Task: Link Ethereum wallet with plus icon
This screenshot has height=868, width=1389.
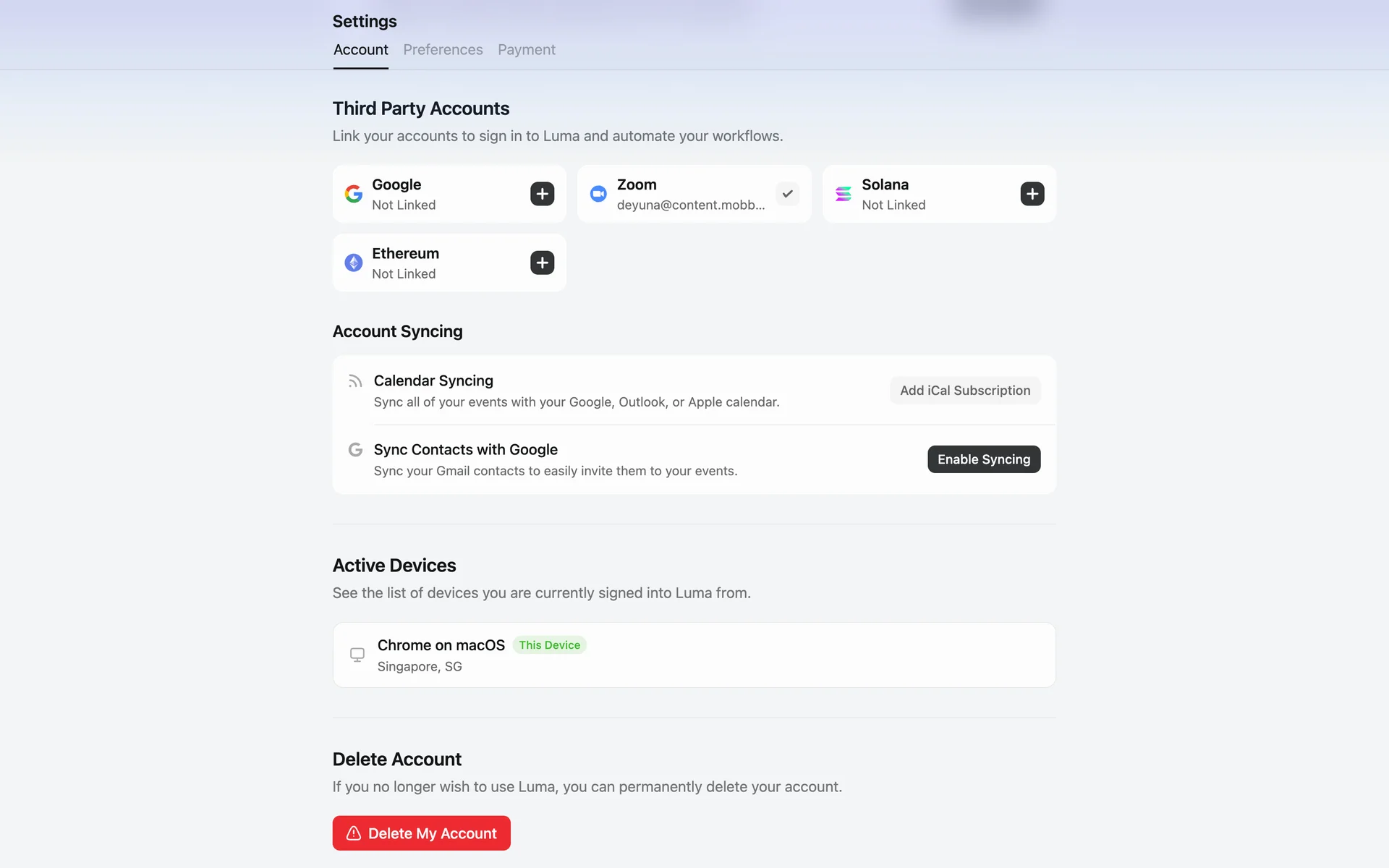Action: [542, 263]
